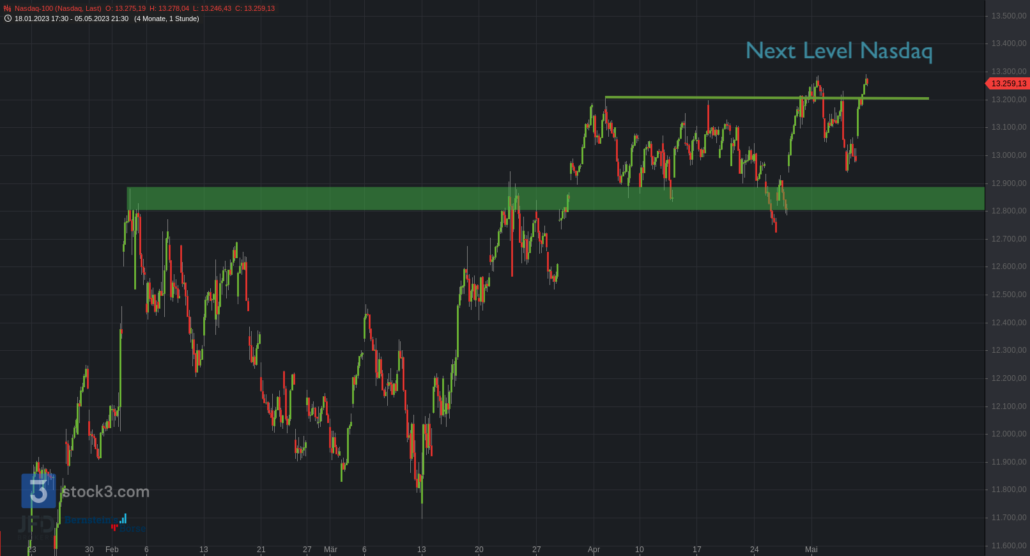Click the 30 date label on time axis
The width and height of the screenshot is (1030, 556).
pos(89,549)
